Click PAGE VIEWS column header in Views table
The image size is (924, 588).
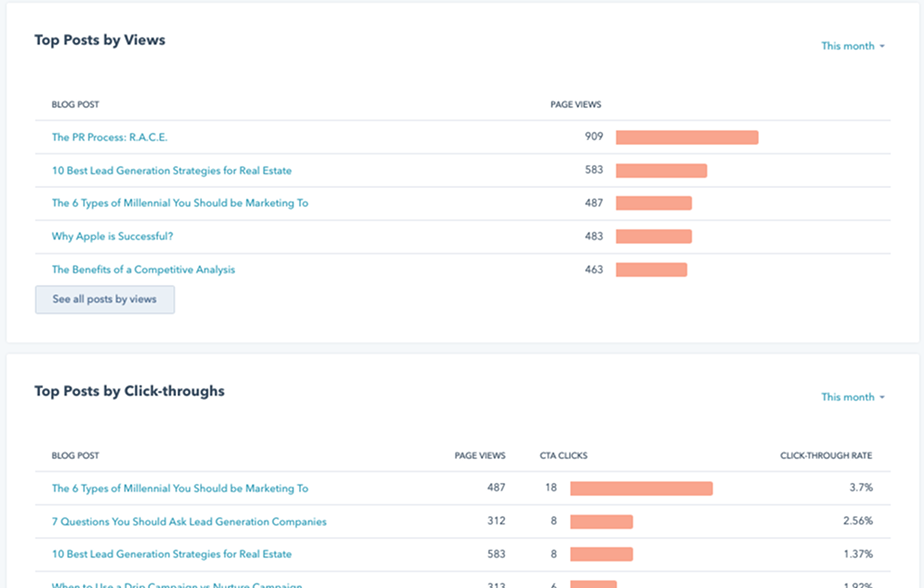pyautogui.click(x=576, y=105)
